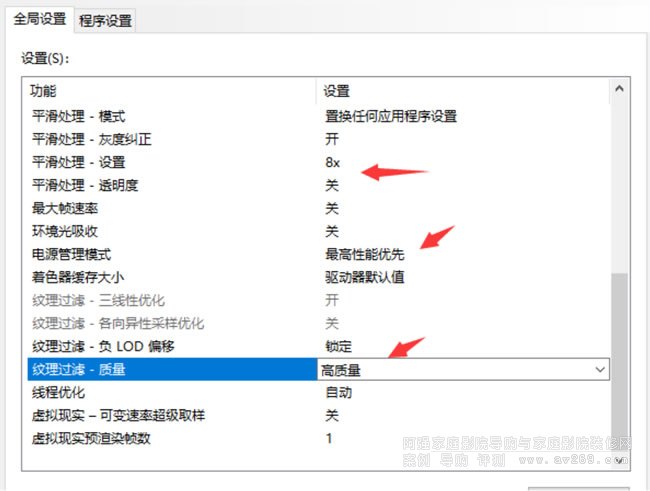
Task: Click the scrollbar up arrow
Action: pos(621,90)
